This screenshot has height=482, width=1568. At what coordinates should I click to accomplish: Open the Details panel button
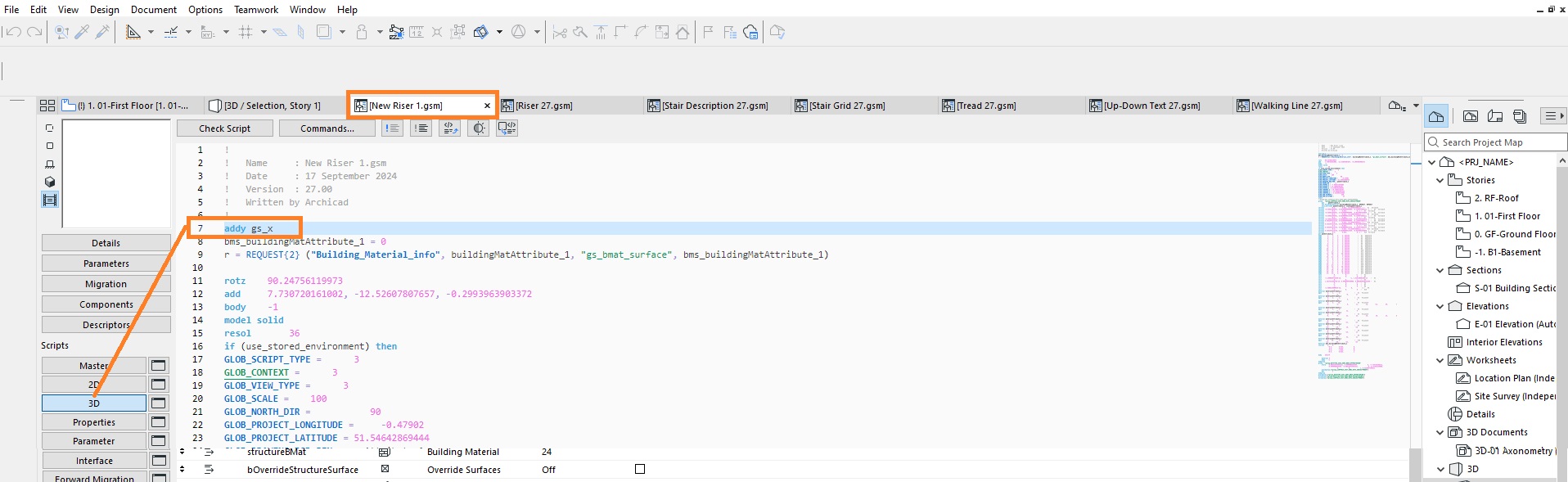(106, 243)
